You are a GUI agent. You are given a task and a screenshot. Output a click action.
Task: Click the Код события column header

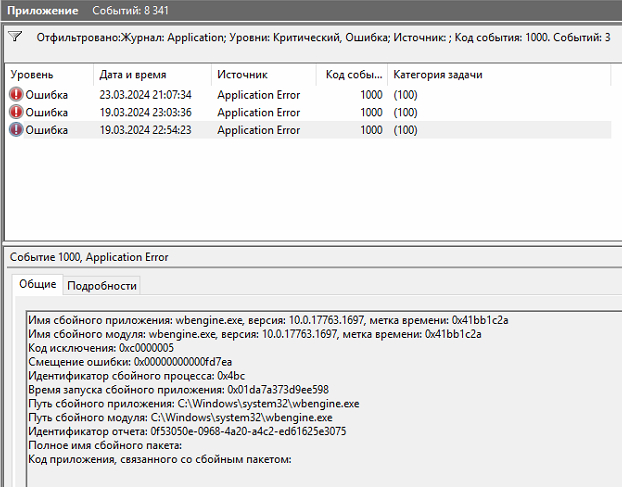click(353, 75)
